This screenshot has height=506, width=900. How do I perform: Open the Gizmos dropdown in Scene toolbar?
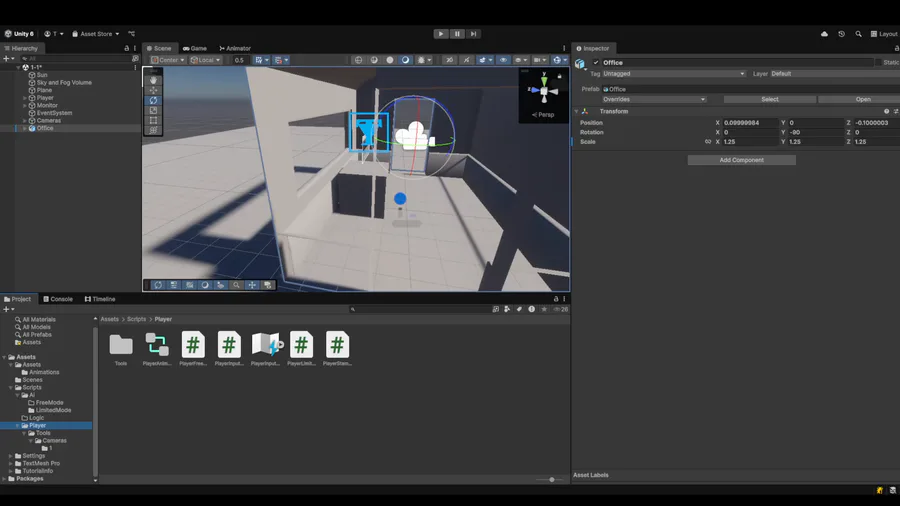[558, 60]
